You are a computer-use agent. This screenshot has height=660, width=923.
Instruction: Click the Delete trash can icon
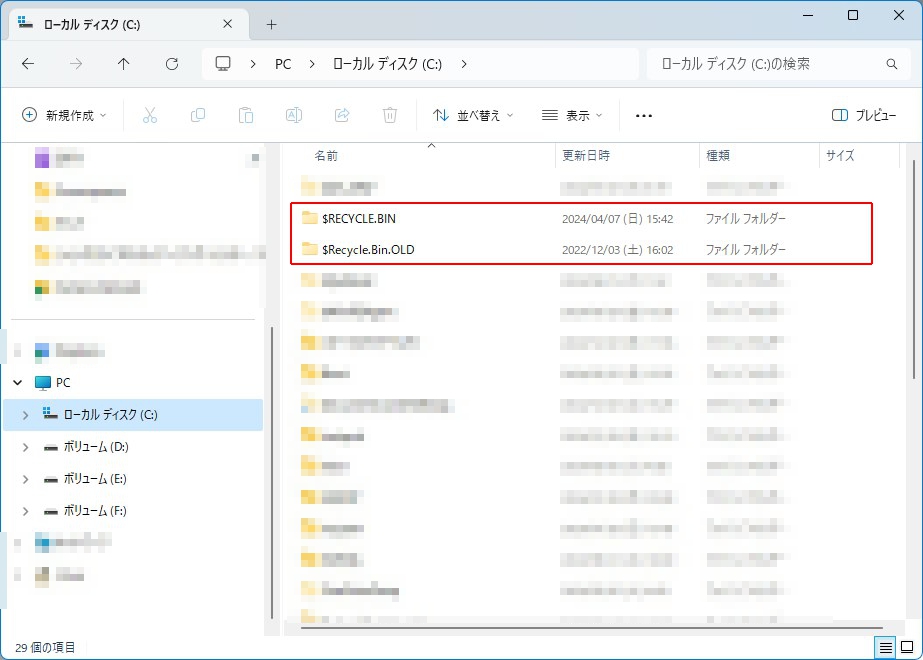point(390,115)
